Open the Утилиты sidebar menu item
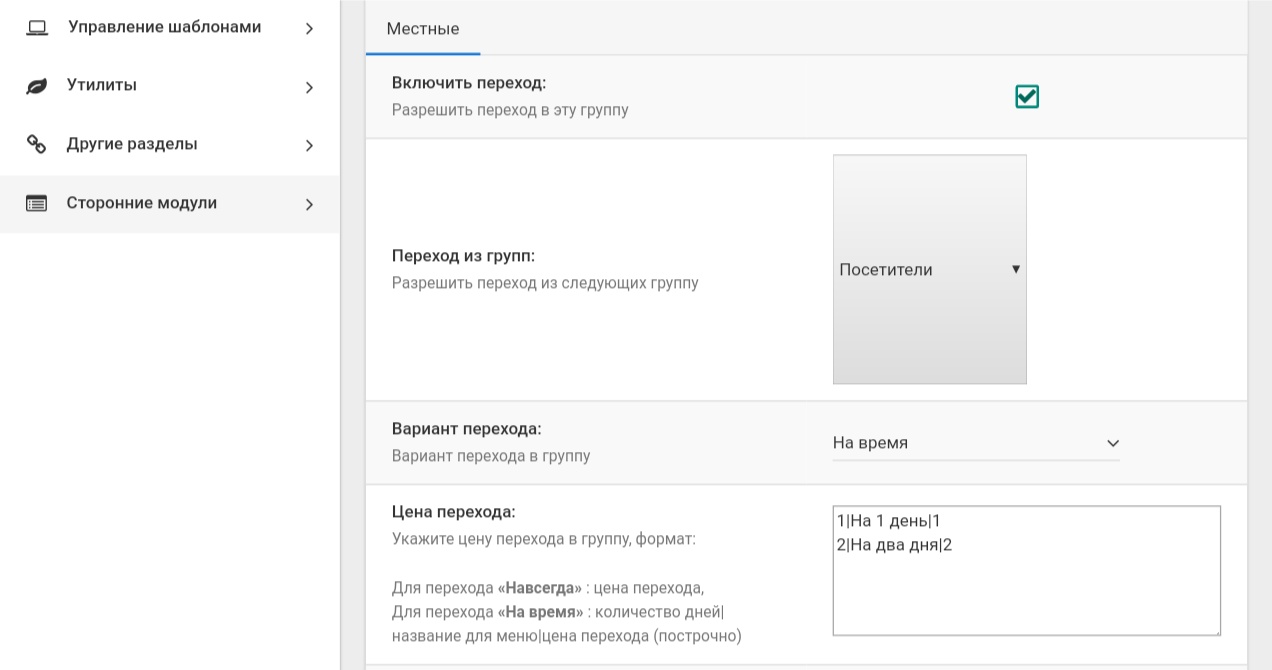This screenshot has height=670, width=1272. pyautogui.click(x=102, y=85)
